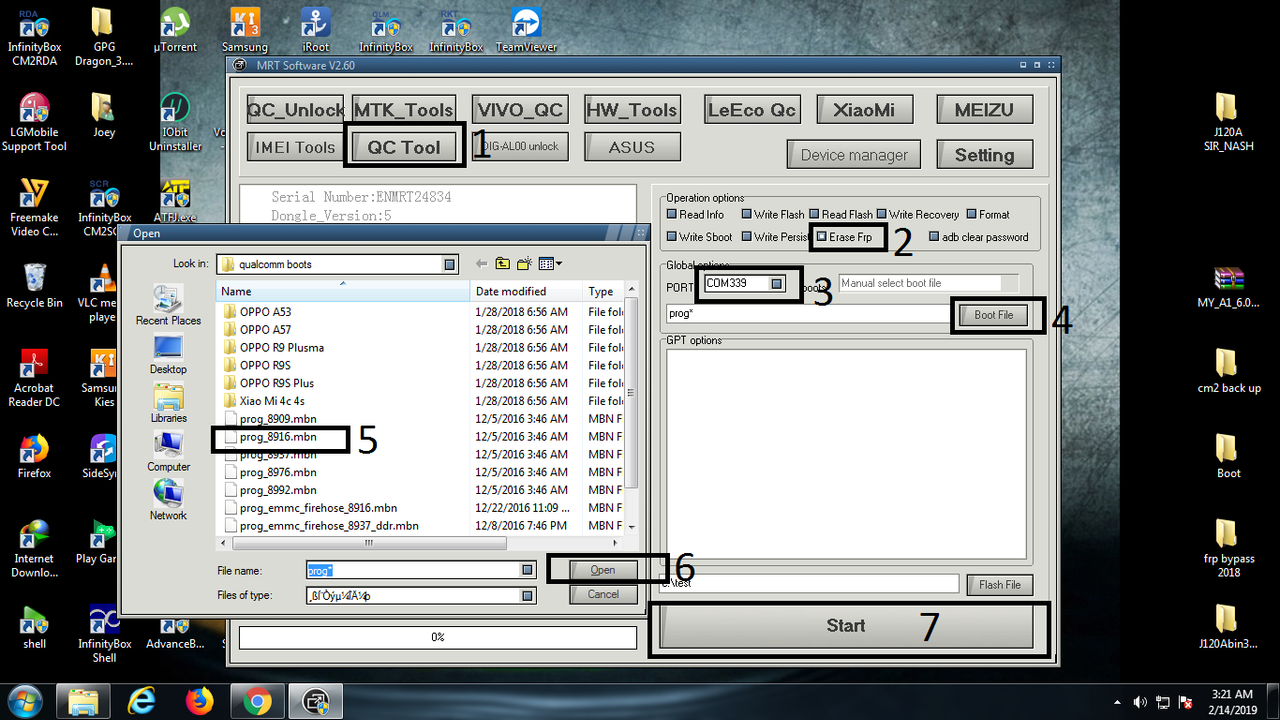This screenshot has width=1280, height=720.
Task: Click Open button in file dialog
Action: click(603, 570)
